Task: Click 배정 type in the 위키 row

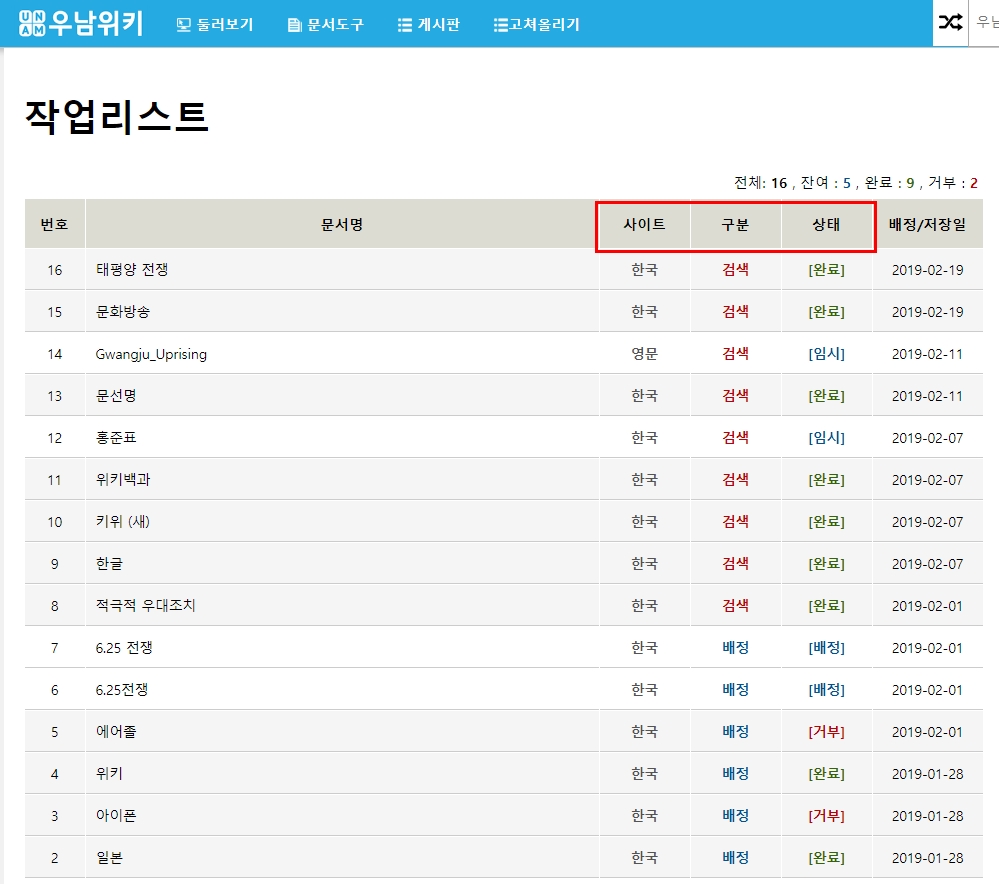Action: [x=735, y=774]
